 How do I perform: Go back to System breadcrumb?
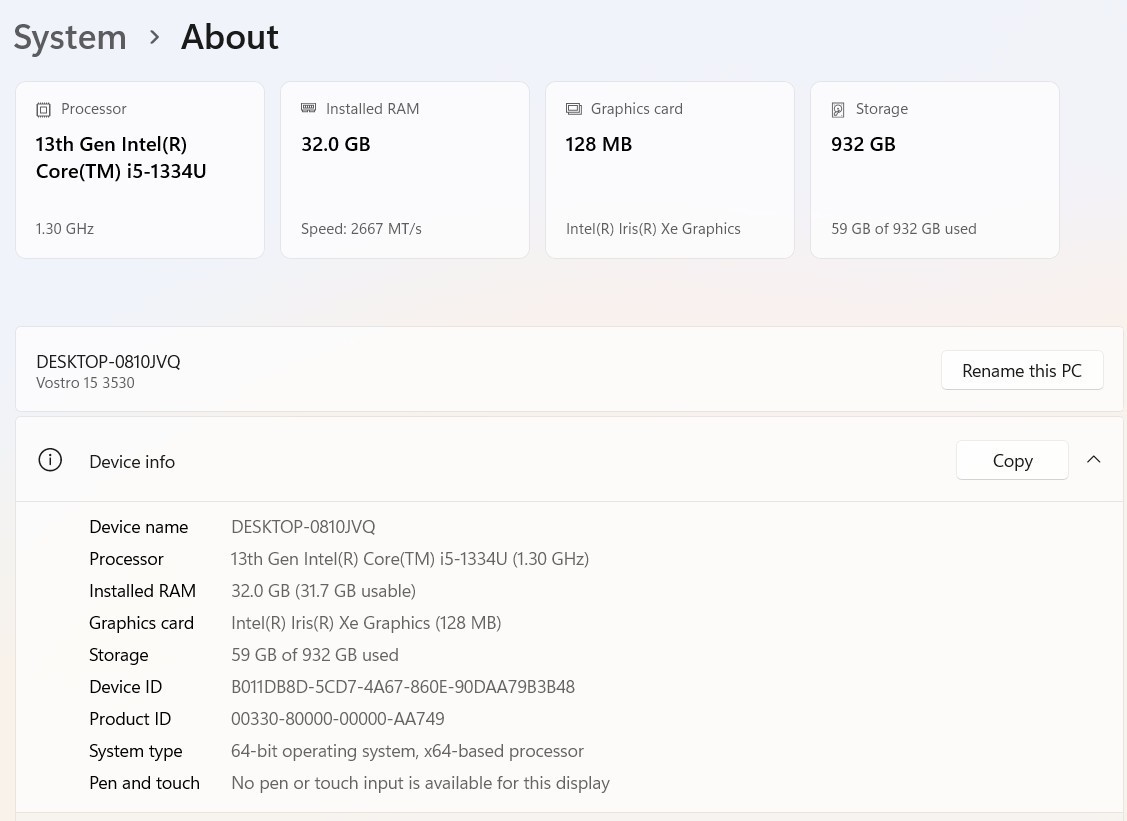(x=70, y=37)
